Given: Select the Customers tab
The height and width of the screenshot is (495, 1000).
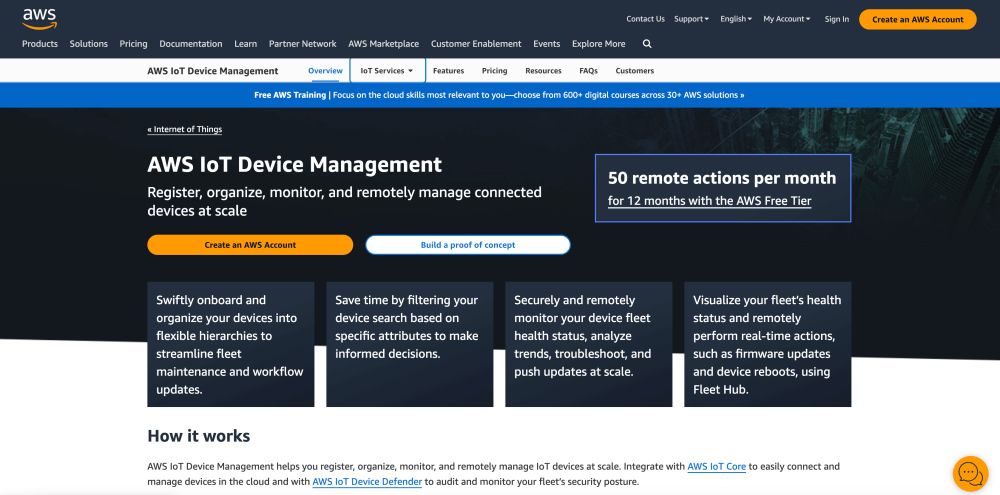Looking at the screenshot, I should 635,71.
